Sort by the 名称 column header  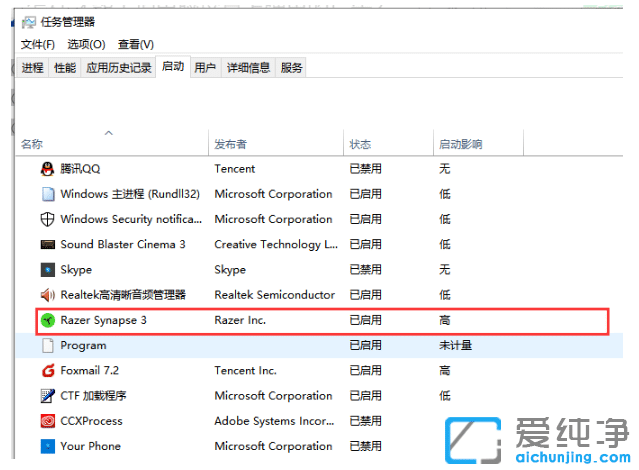pyautogui.click(x=32, y=144)
